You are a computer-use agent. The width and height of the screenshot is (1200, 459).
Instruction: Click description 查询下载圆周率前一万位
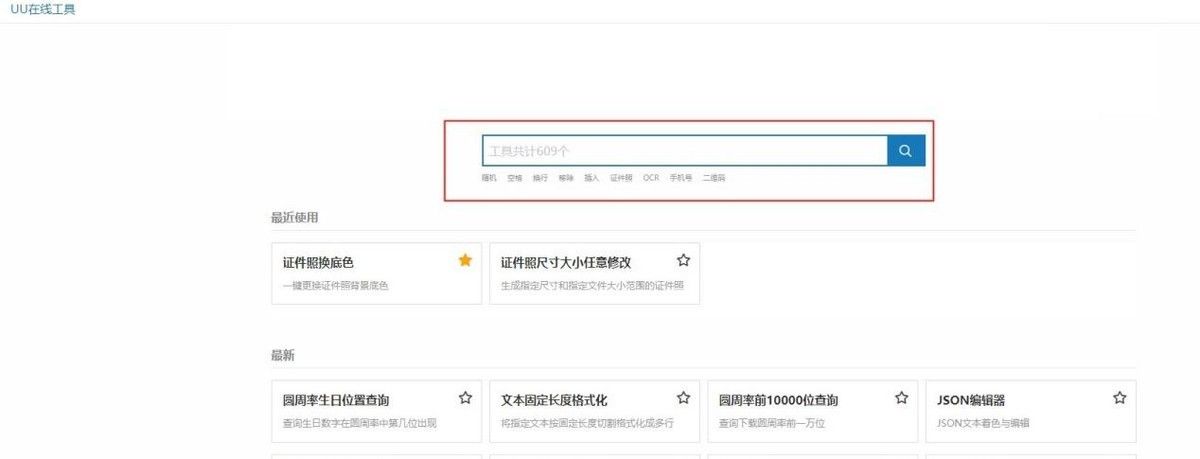[x=772, y=423]
